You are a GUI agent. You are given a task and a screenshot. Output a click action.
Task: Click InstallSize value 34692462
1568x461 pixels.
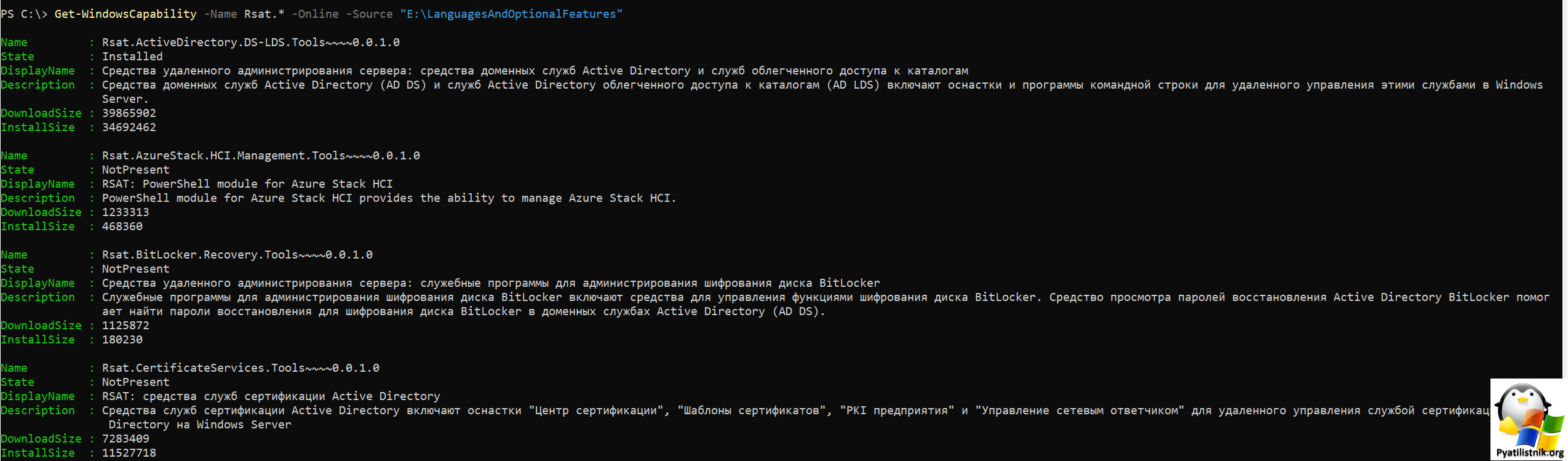pyautogui.click(x=129, y=127)
